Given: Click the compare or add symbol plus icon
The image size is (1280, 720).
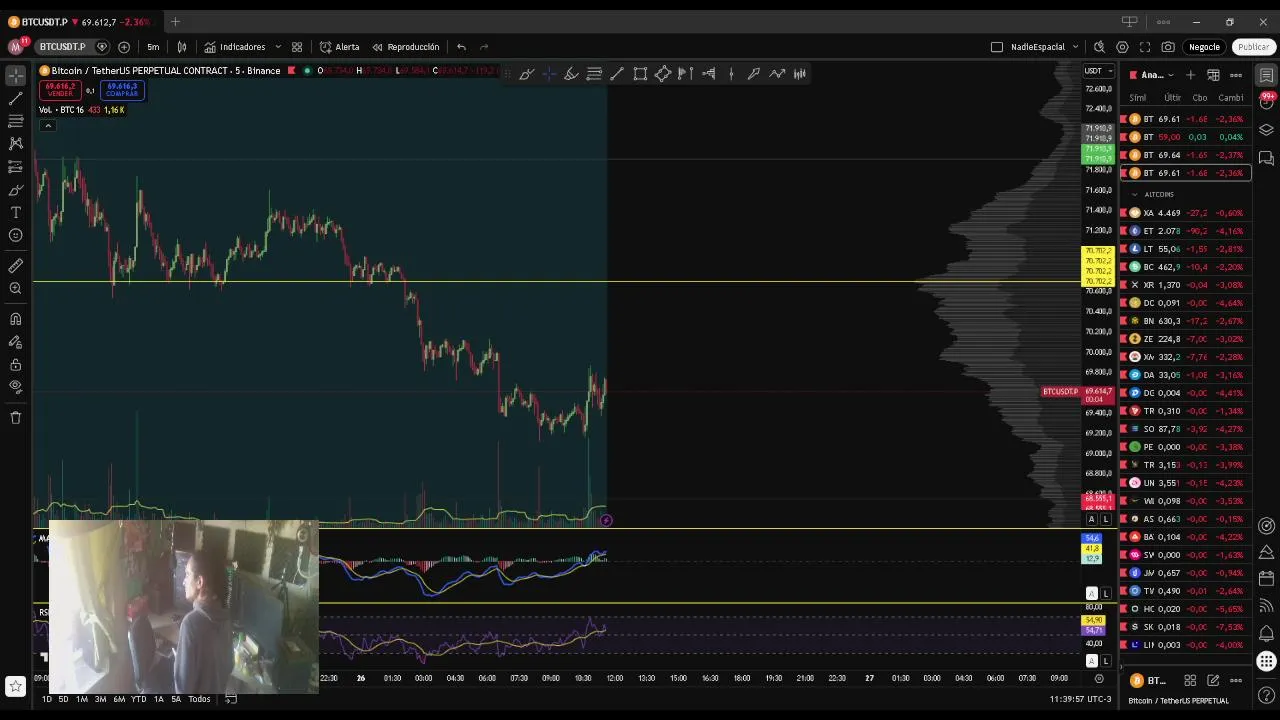Looking at the screenshot, I should point(124,47).
